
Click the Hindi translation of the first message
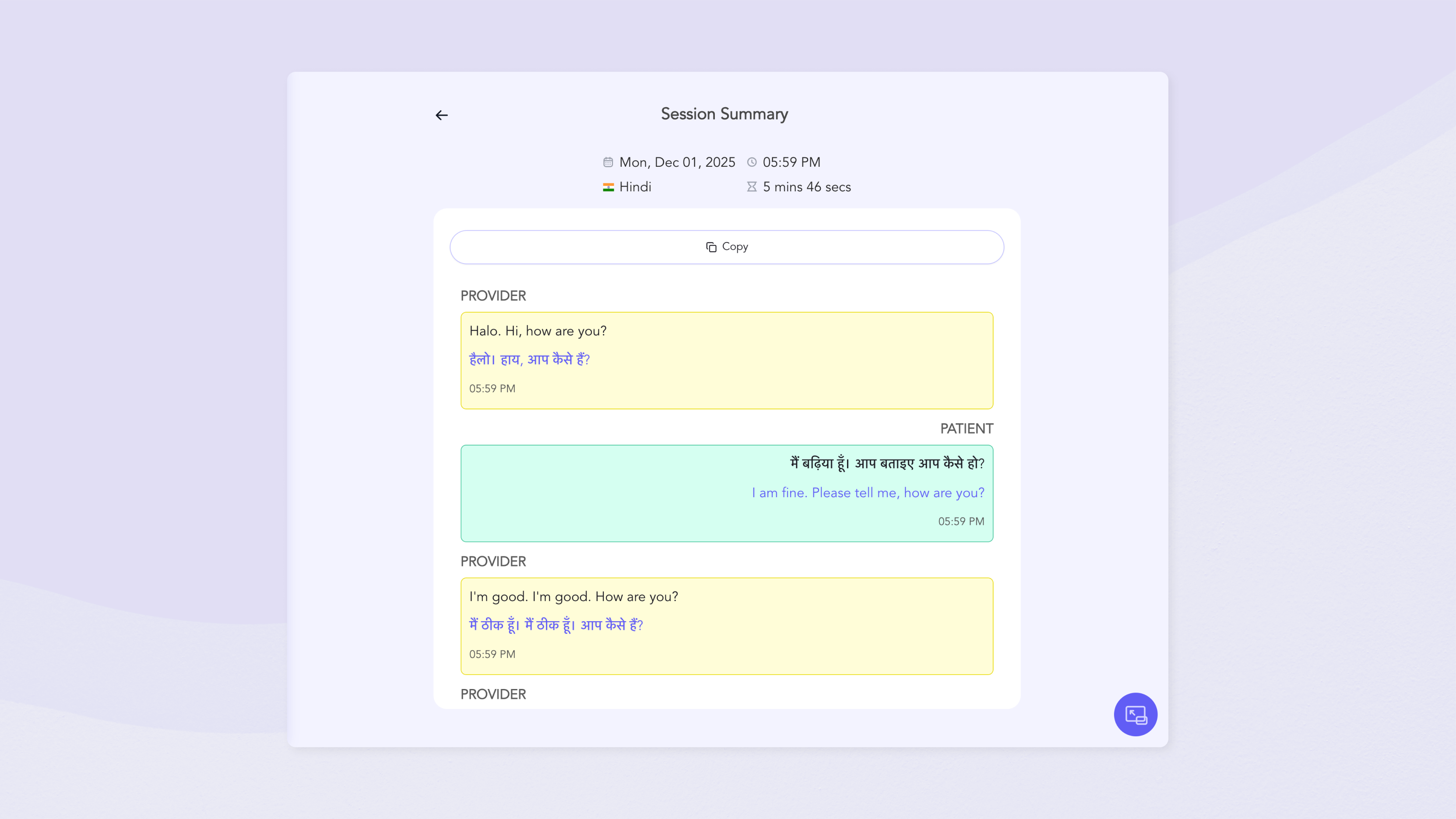pyautogui.click(x=529, y=359)
